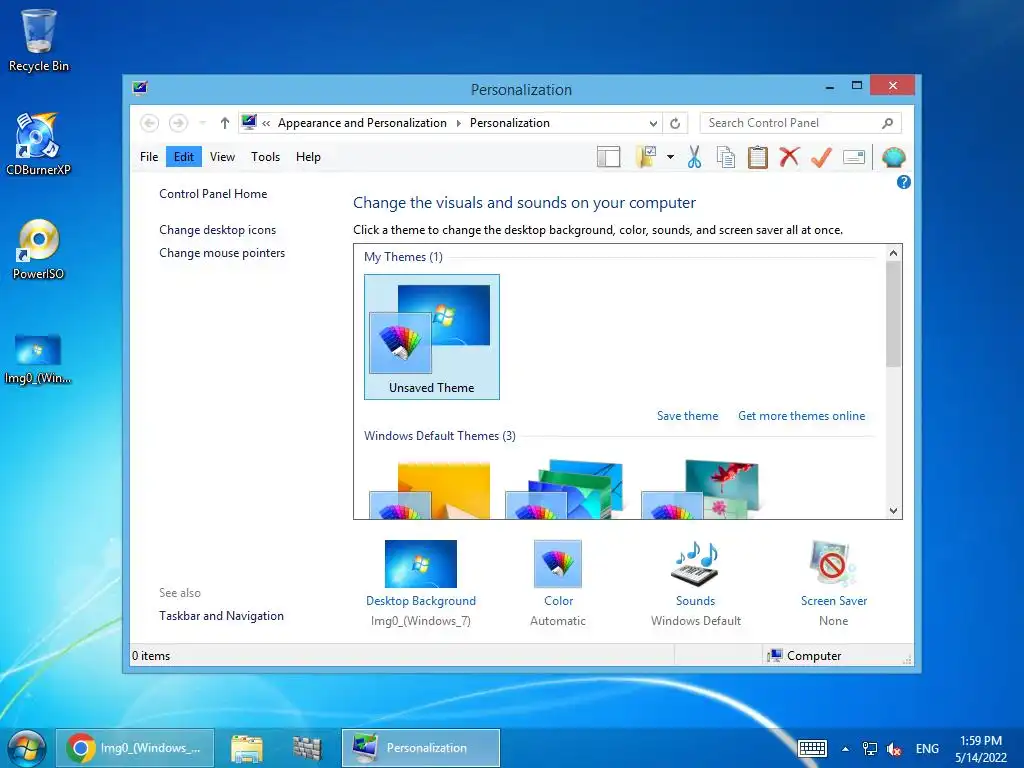Open Change desktop icons link
Viewport: 1024px width, 768px height.
point(217,230)
